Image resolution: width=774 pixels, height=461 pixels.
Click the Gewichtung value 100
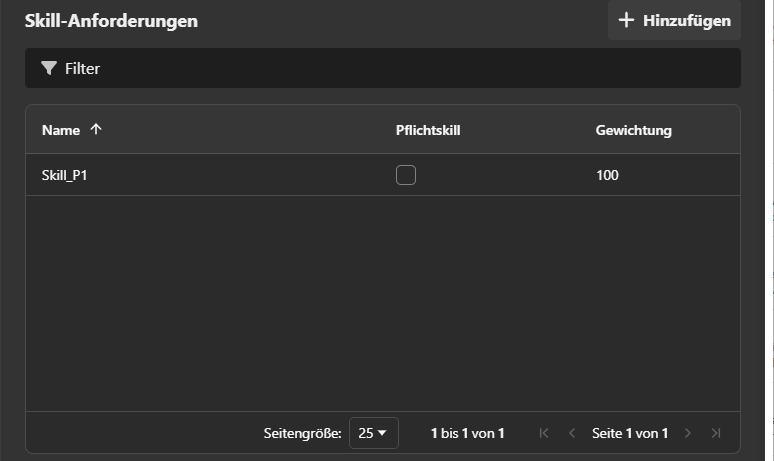(607, 175)
